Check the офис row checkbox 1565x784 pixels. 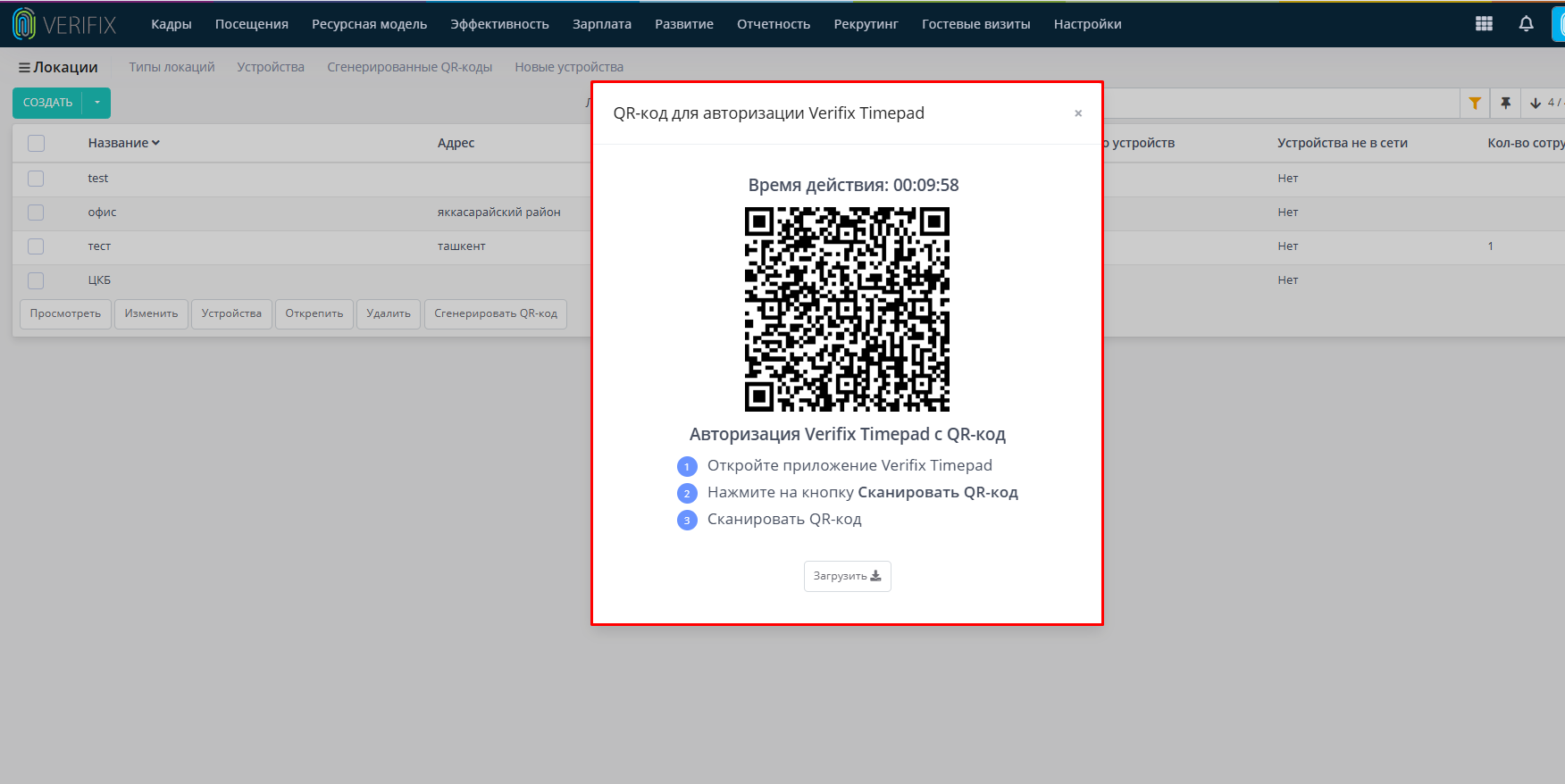pos(36,213)
